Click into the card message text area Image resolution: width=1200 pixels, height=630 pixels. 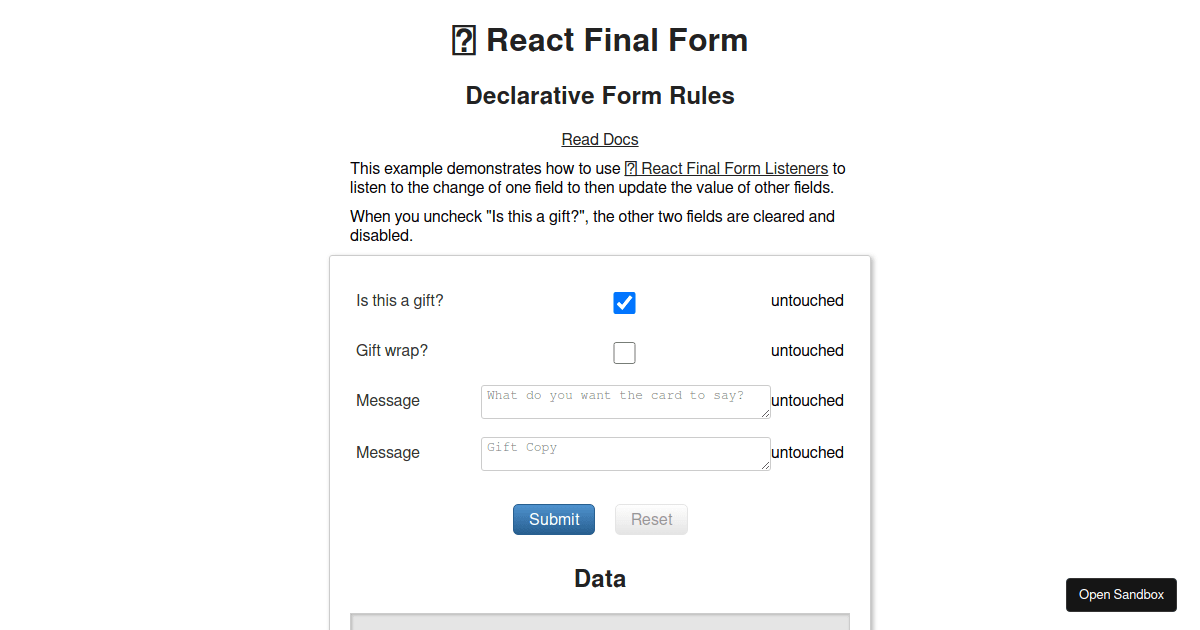tap(620, 401)
